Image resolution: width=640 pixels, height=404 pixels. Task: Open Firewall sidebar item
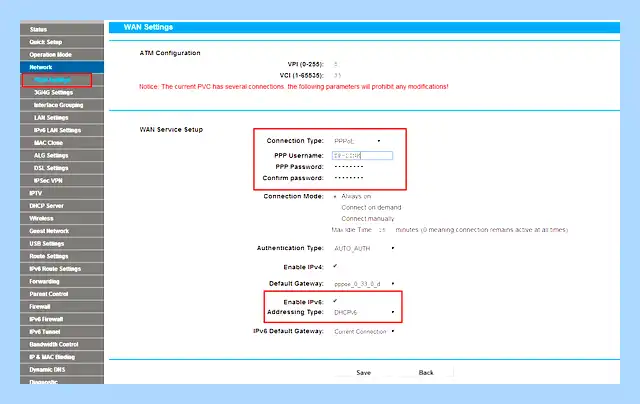pos(62,307)
